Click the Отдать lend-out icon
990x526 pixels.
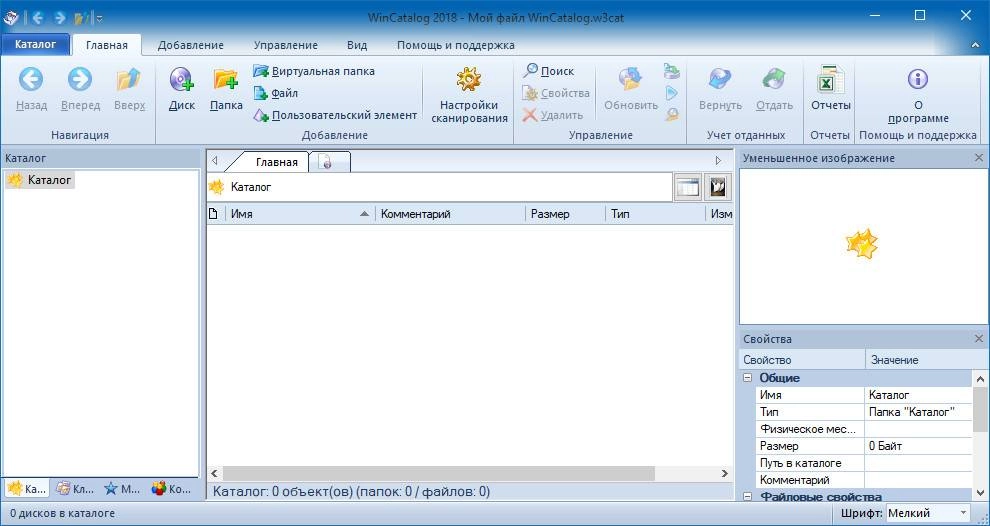pos(773,80)
